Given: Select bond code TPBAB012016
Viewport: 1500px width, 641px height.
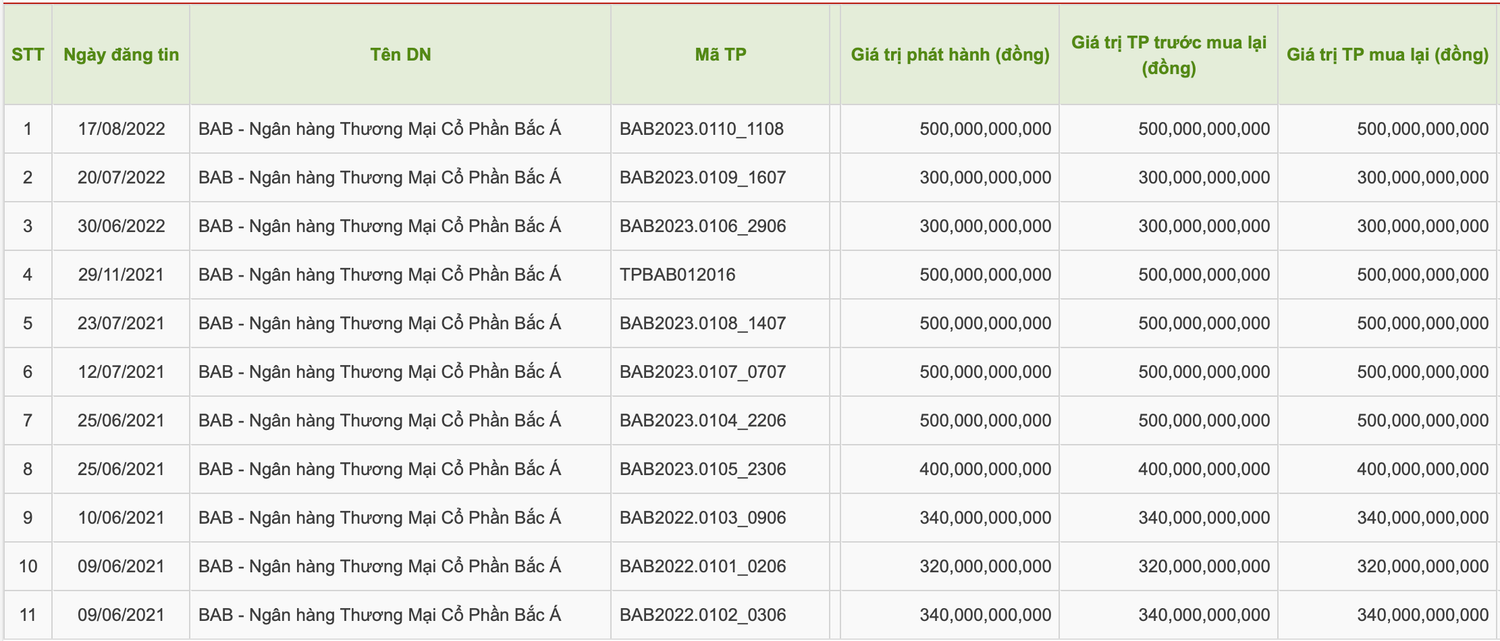Looking at the screenshot, I should click(x=678, y=275).
